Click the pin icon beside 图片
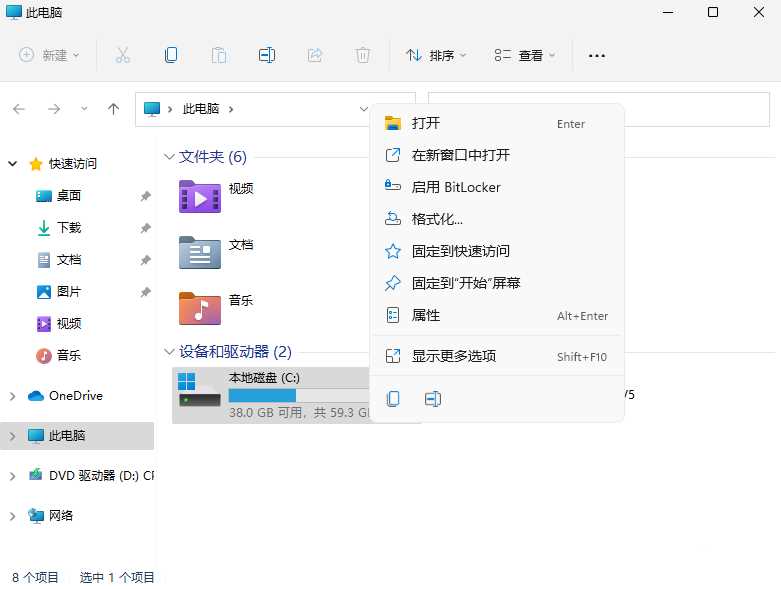This screenshot has height=589, width=781. pyautogui.click(x=145, y=291)
